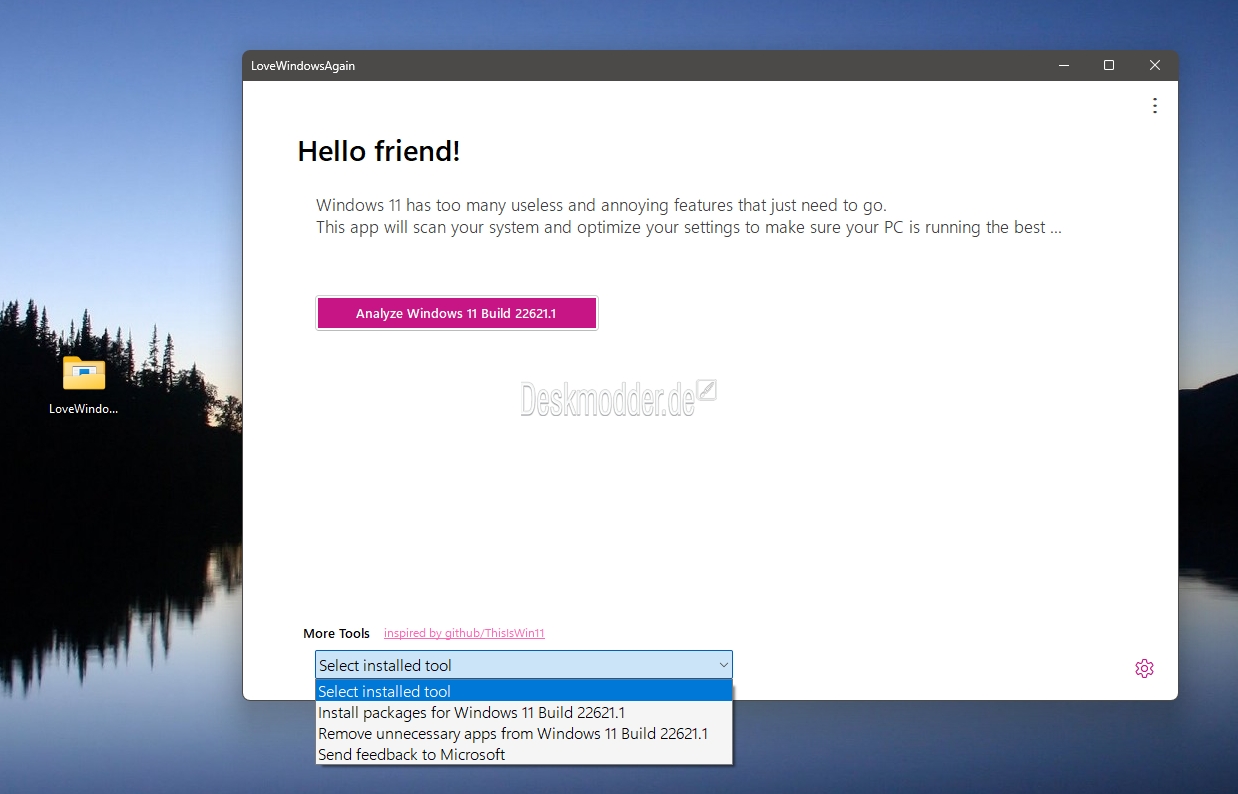The height and width of the screenshot is (794, 1238).
Task: Open the three-dot options menu
Action: tap(1155, 105)
